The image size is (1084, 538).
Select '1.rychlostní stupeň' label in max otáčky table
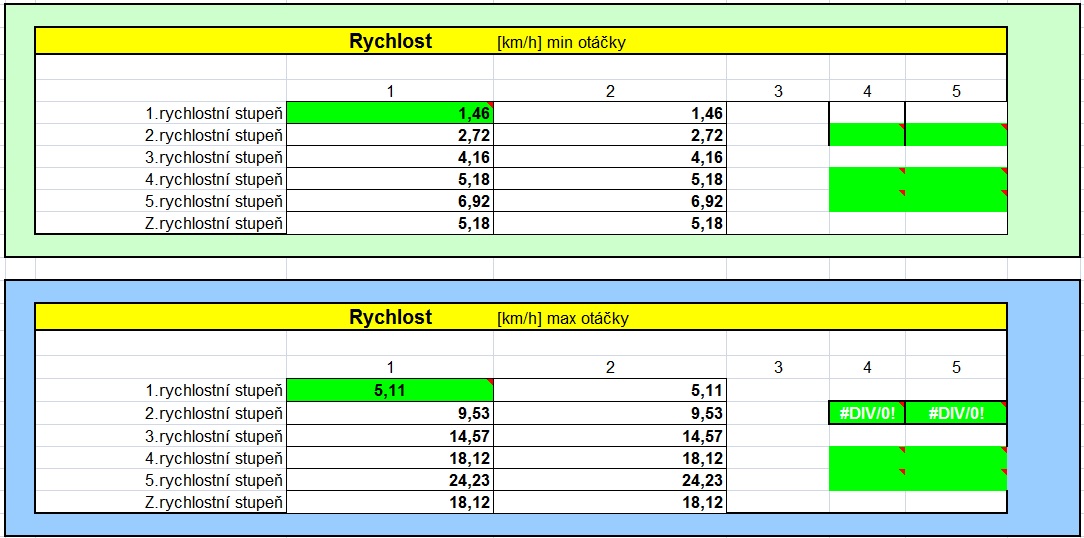214,391
